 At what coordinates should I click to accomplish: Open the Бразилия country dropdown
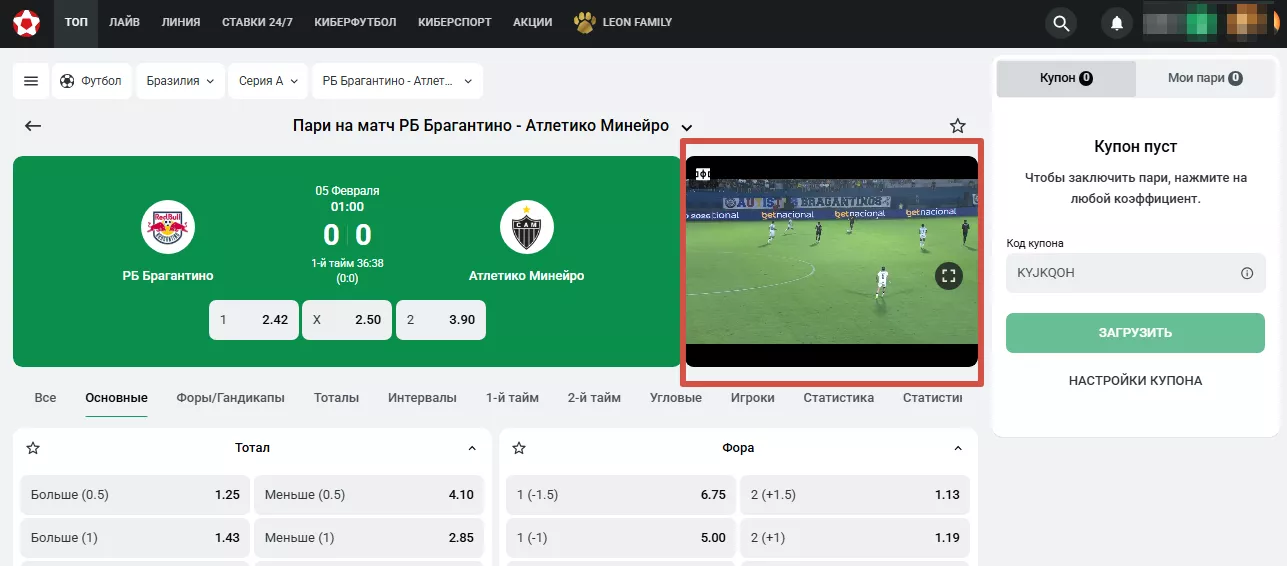pyautogui.click(x=181, y=81)
